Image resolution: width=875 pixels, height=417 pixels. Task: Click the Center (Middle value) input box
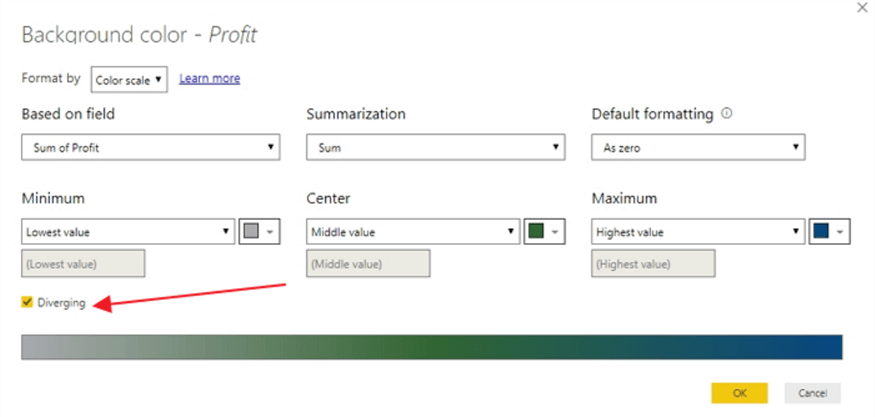coord(368,264)
